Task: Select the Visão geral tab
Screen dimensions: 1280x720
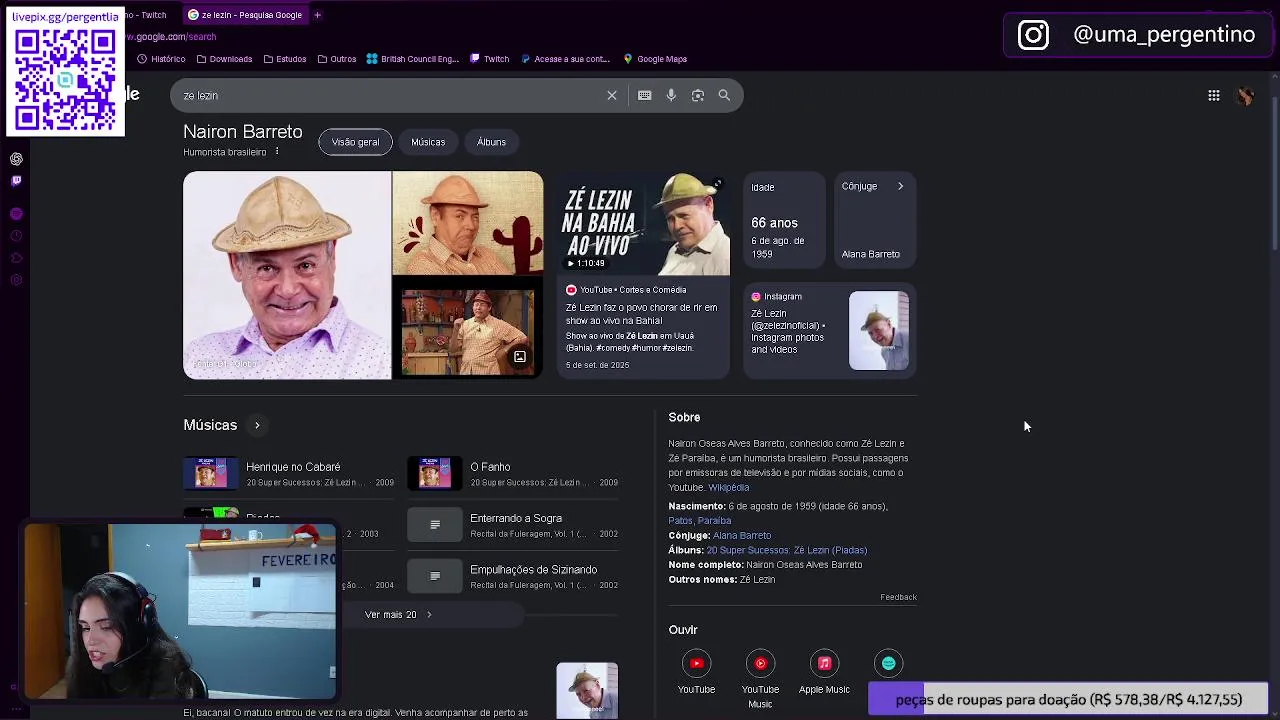Action: (355, 142)
